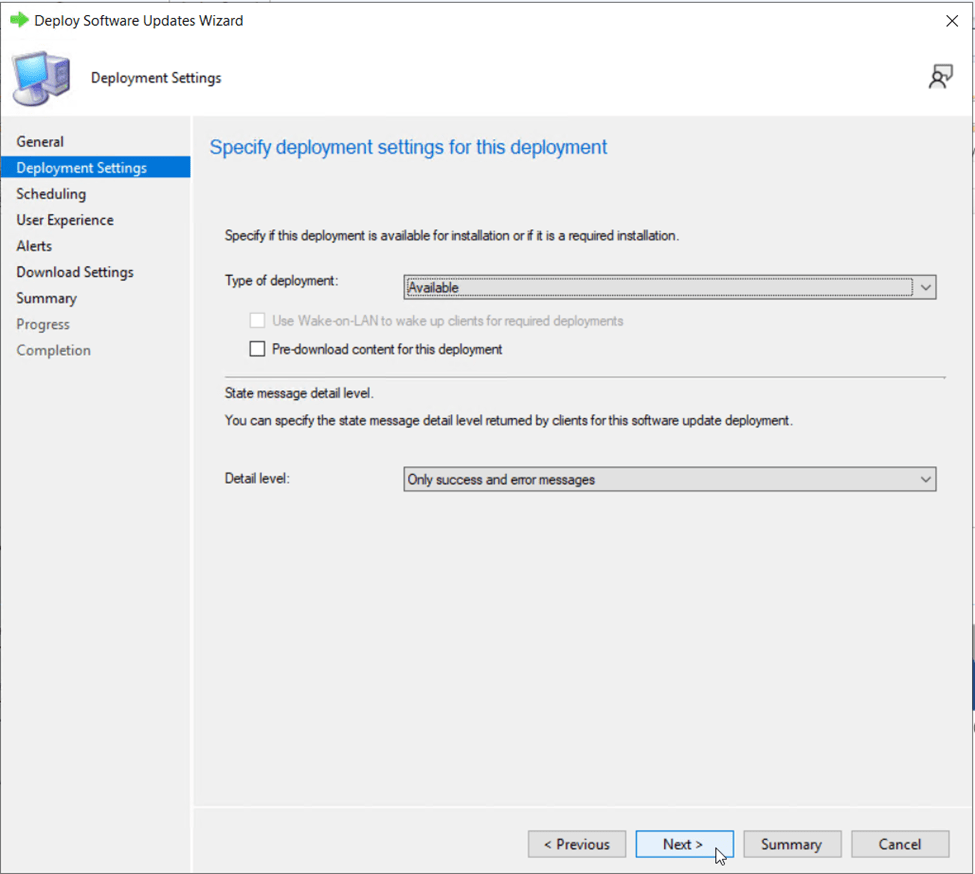
Task: Open the Scheduling step
Action: [51, 194]
